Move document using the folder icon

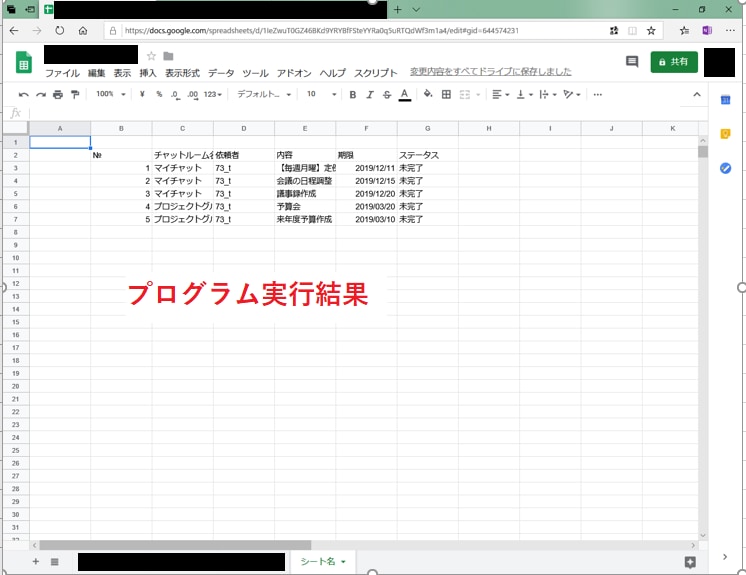[168, 56]
